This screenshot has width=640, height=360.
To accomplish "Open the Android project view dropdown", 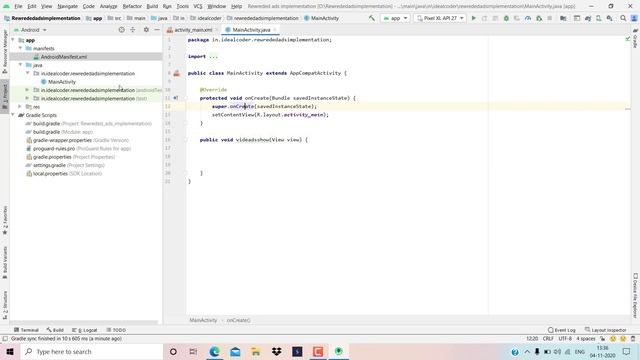I will (x=30, y=30).
